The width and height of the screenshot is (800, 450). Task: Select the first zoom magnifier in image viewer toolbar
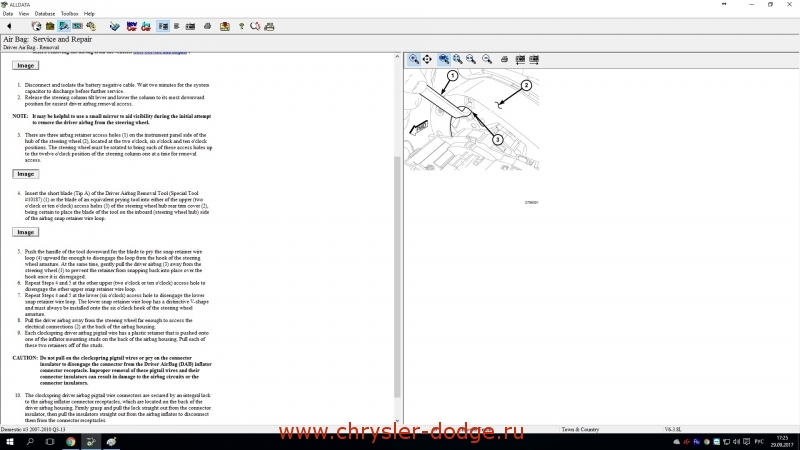414,59
